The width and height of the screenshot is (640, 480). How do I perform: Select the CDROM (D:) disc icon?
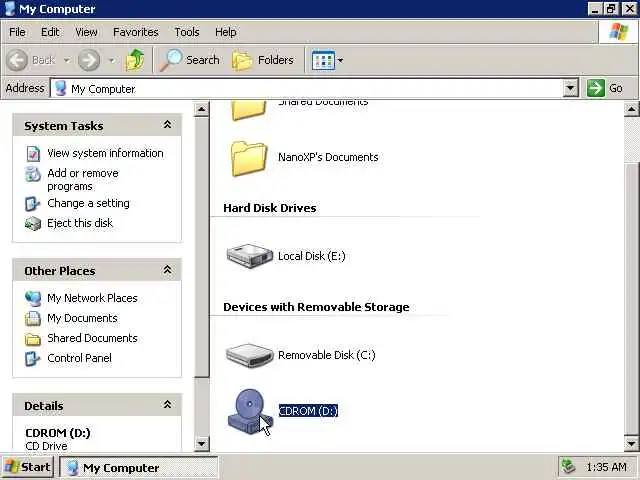(249, 411)
